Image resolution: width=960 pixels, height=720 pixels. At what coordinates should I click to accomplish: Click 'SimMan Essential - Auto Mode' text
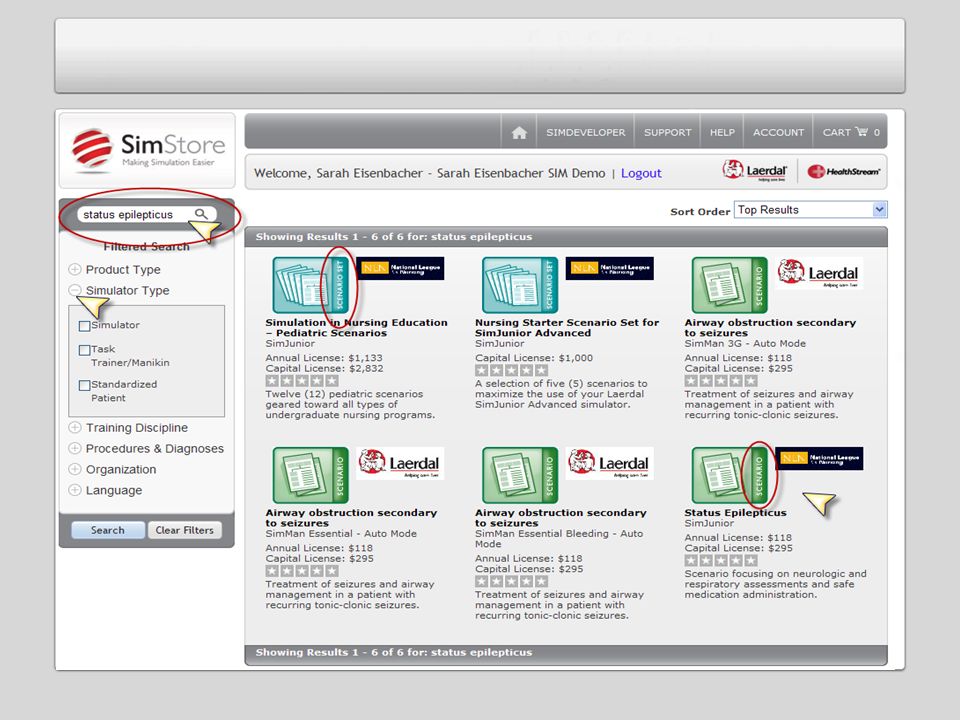[341, 534]
